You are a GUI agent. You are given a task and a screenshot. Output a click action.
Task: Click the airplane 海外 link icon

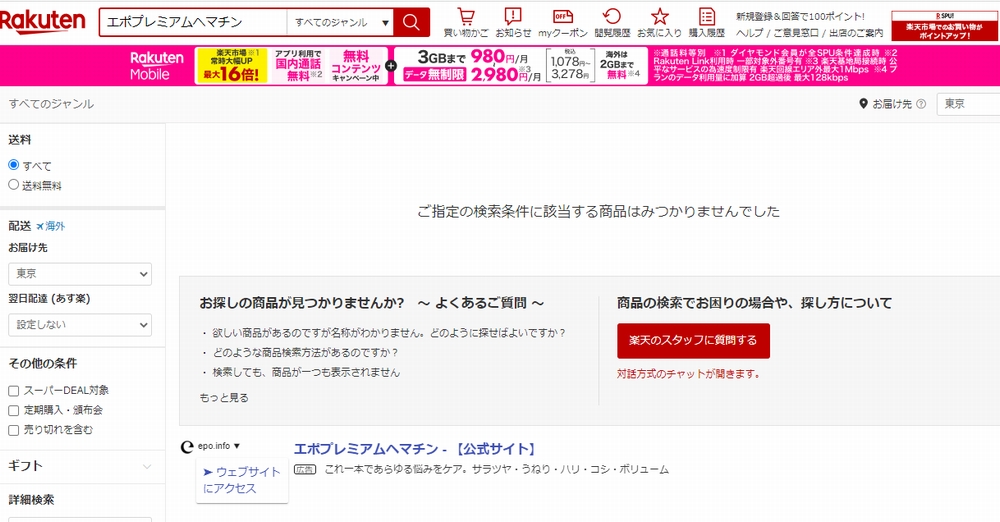pos(40,227)
